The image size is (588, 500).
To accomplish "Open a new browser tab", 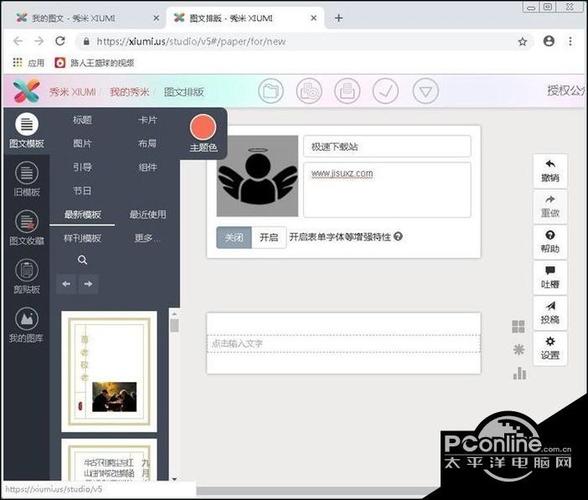I will click(x=339, y=18).
